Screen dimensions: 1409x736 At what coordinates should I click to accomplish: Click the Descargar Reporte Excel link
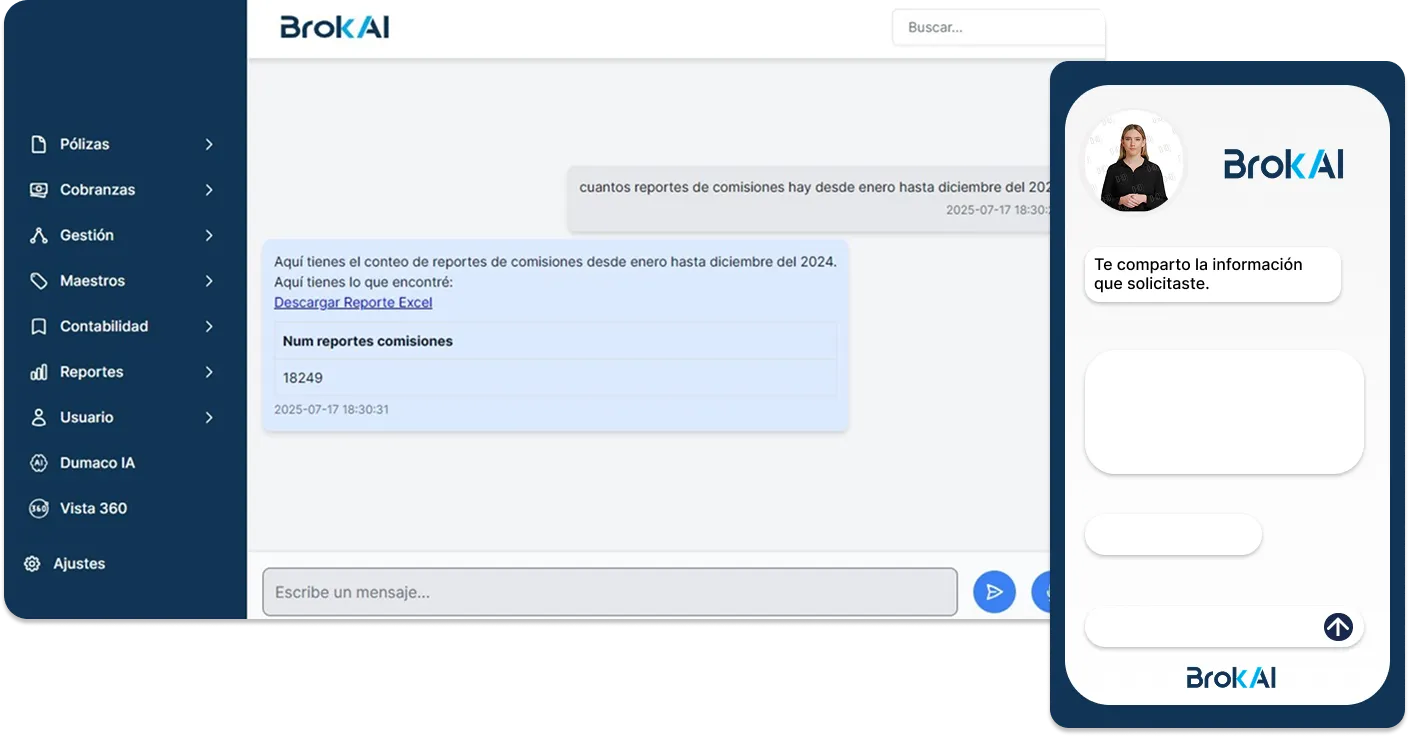tap(352, 302)
